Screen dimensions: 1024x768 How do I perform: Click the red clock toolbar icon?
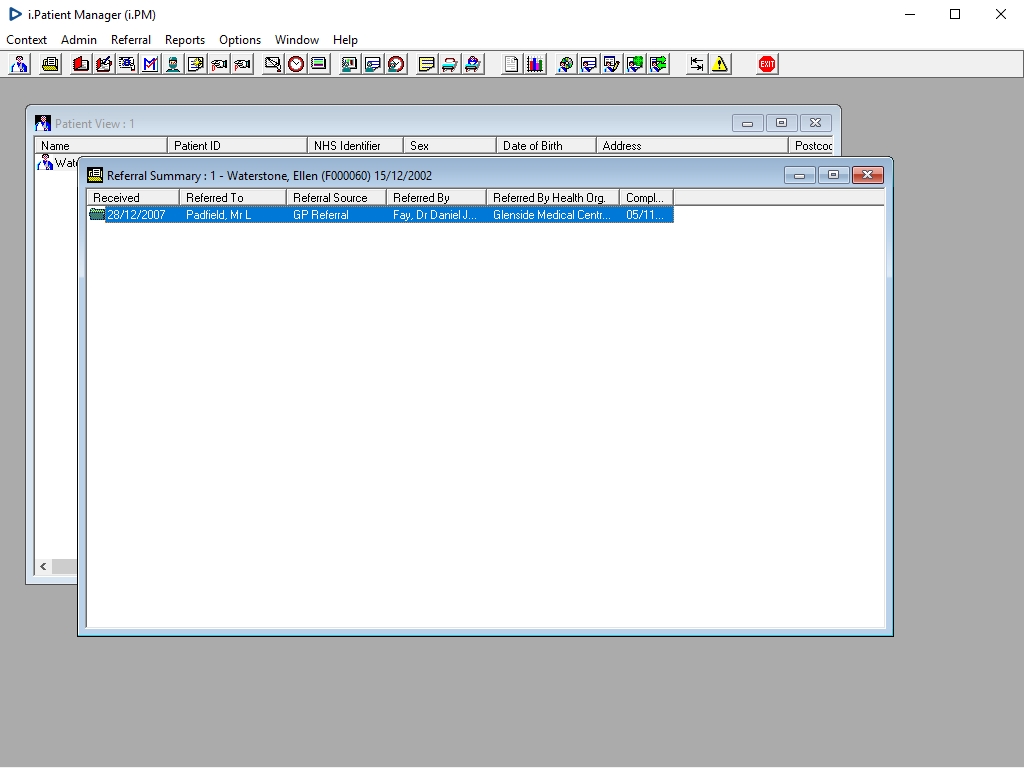(296, 64)
